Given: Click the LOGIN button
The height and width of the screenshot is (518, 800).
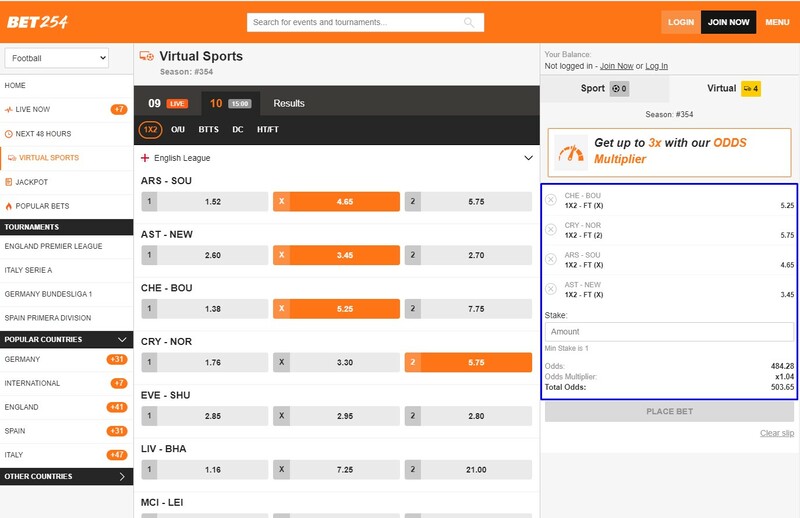Looking at the screenshot, I should (x=681, y=22).
